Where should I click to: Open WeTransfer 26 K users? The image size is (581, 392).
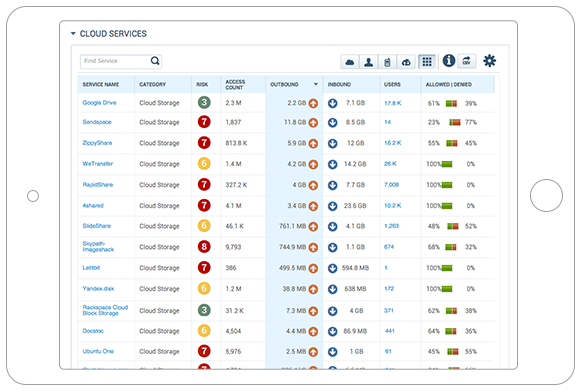(390, 163)
